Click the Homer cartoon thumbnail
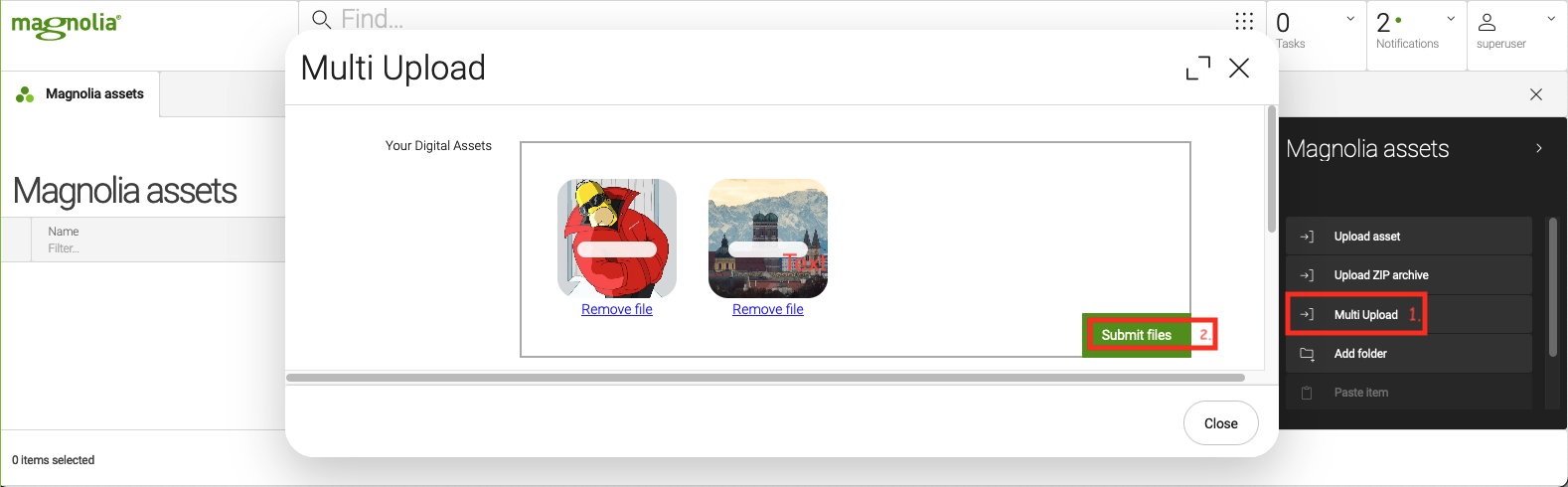The height and width of the screenshot is (487, 1568). click(x=617, y=239)
